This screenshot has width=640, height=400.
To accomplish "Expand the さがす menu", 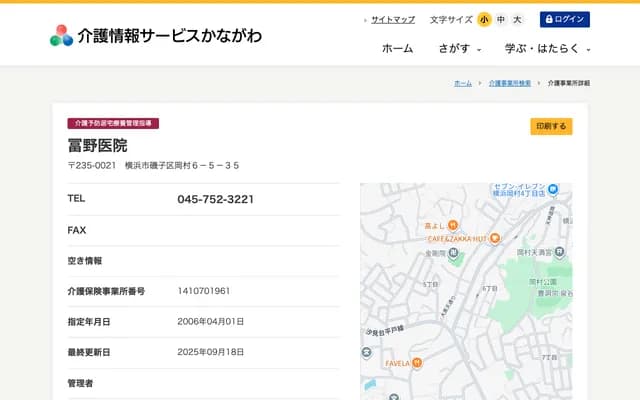I will pyautogui.click(x=460, y=49).
